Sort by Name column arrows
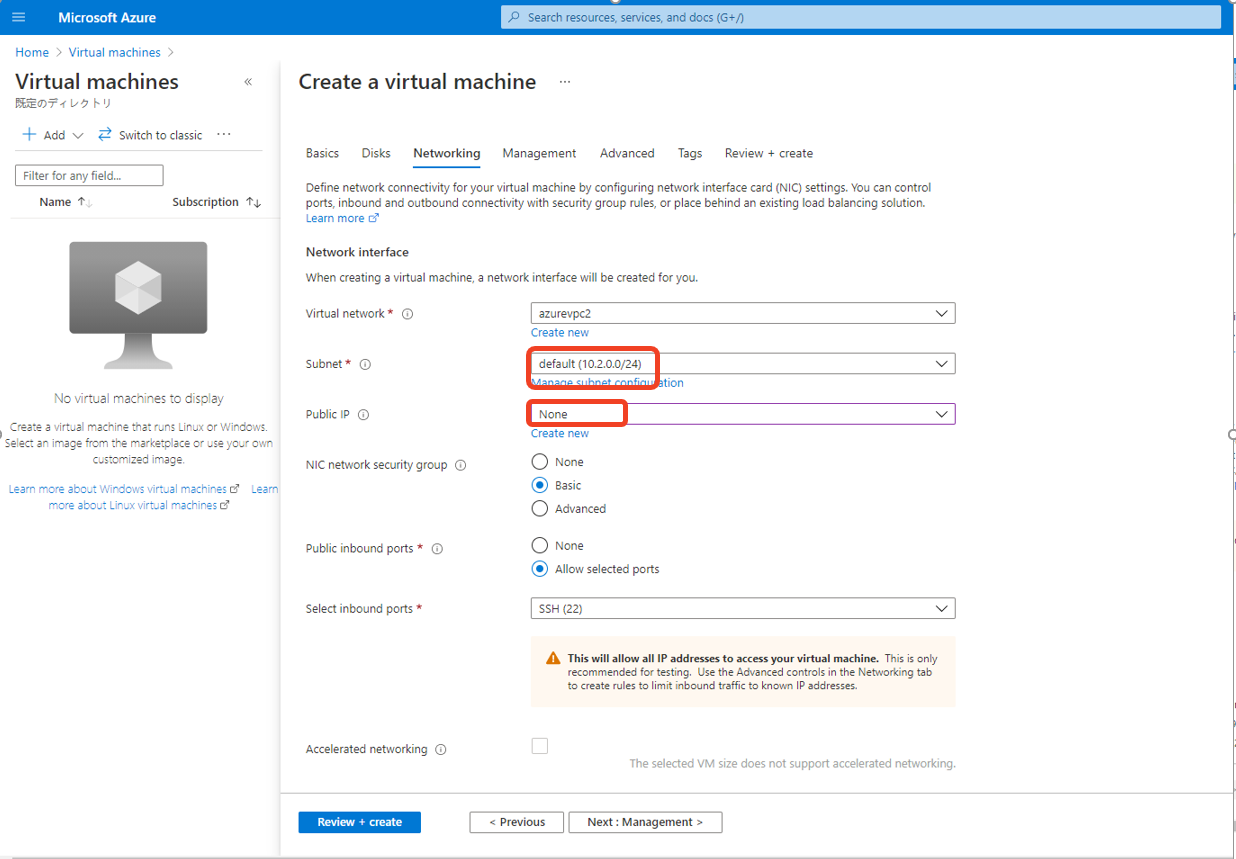The height and width of the screenshot is (859, 1236). 85,202
